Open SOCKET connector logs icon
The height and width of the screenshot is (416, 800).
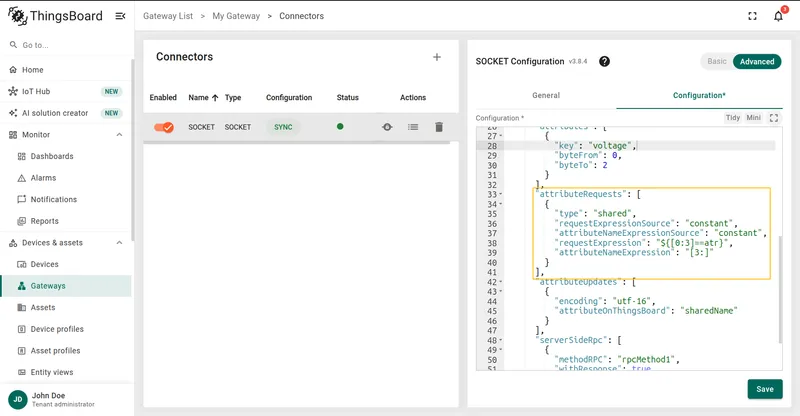pyautogui.click(x=413, y=127)
